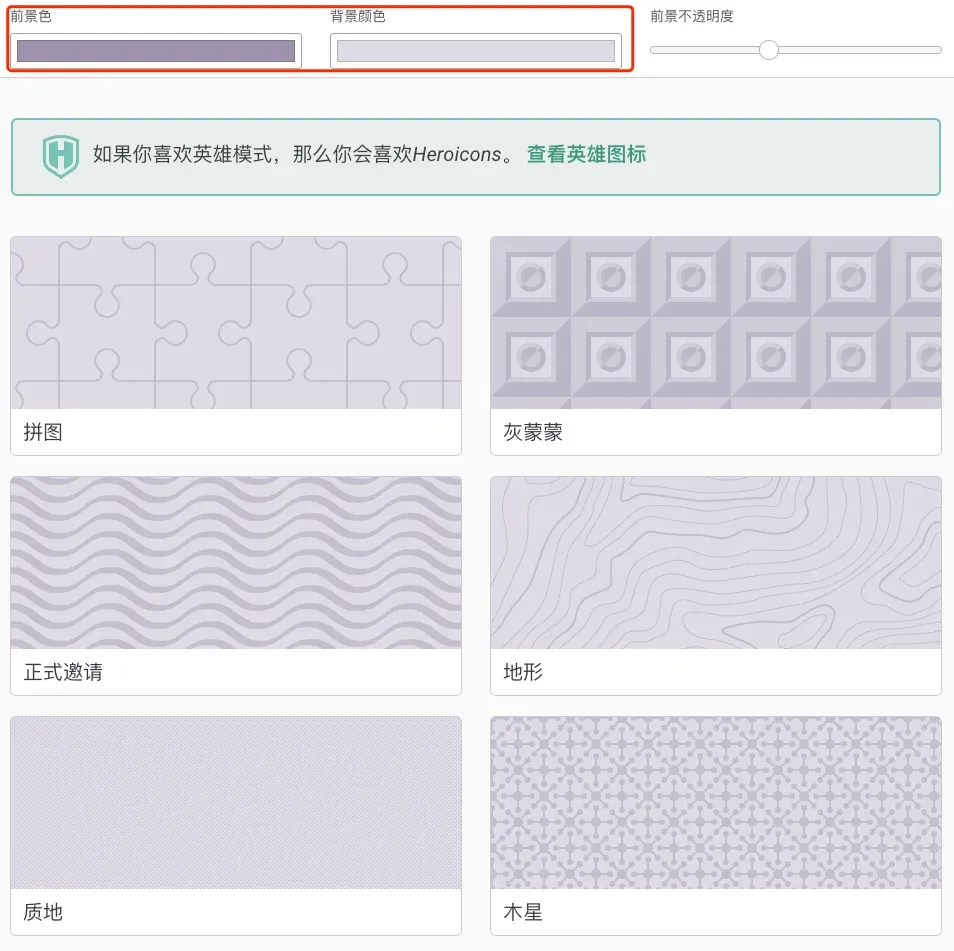
Task: Select the 地形 topography pattern preview
Action: pyautogui.click(x=716, y=563)
